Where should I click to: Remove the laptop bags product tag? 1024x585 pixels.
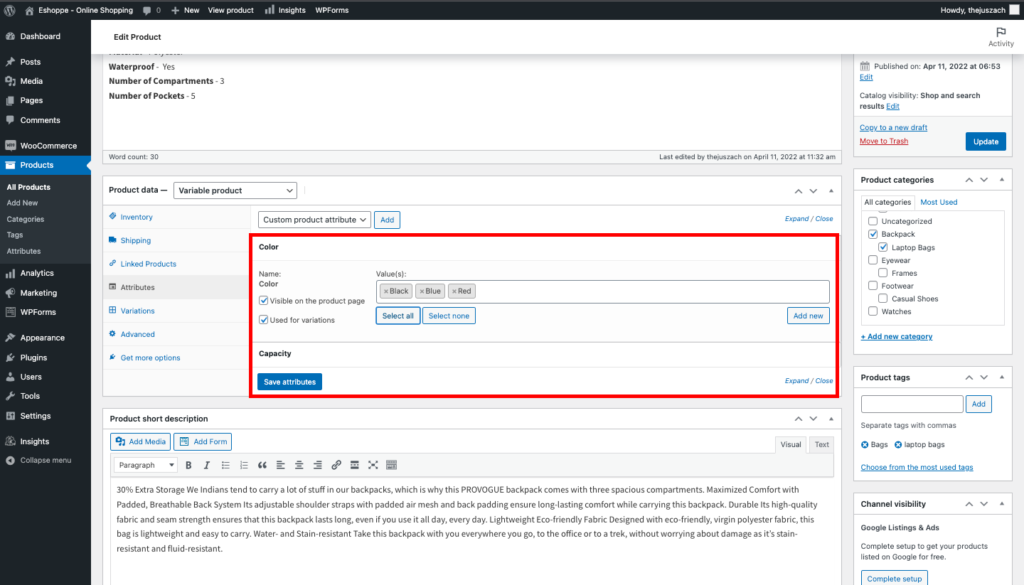point(898,445)
